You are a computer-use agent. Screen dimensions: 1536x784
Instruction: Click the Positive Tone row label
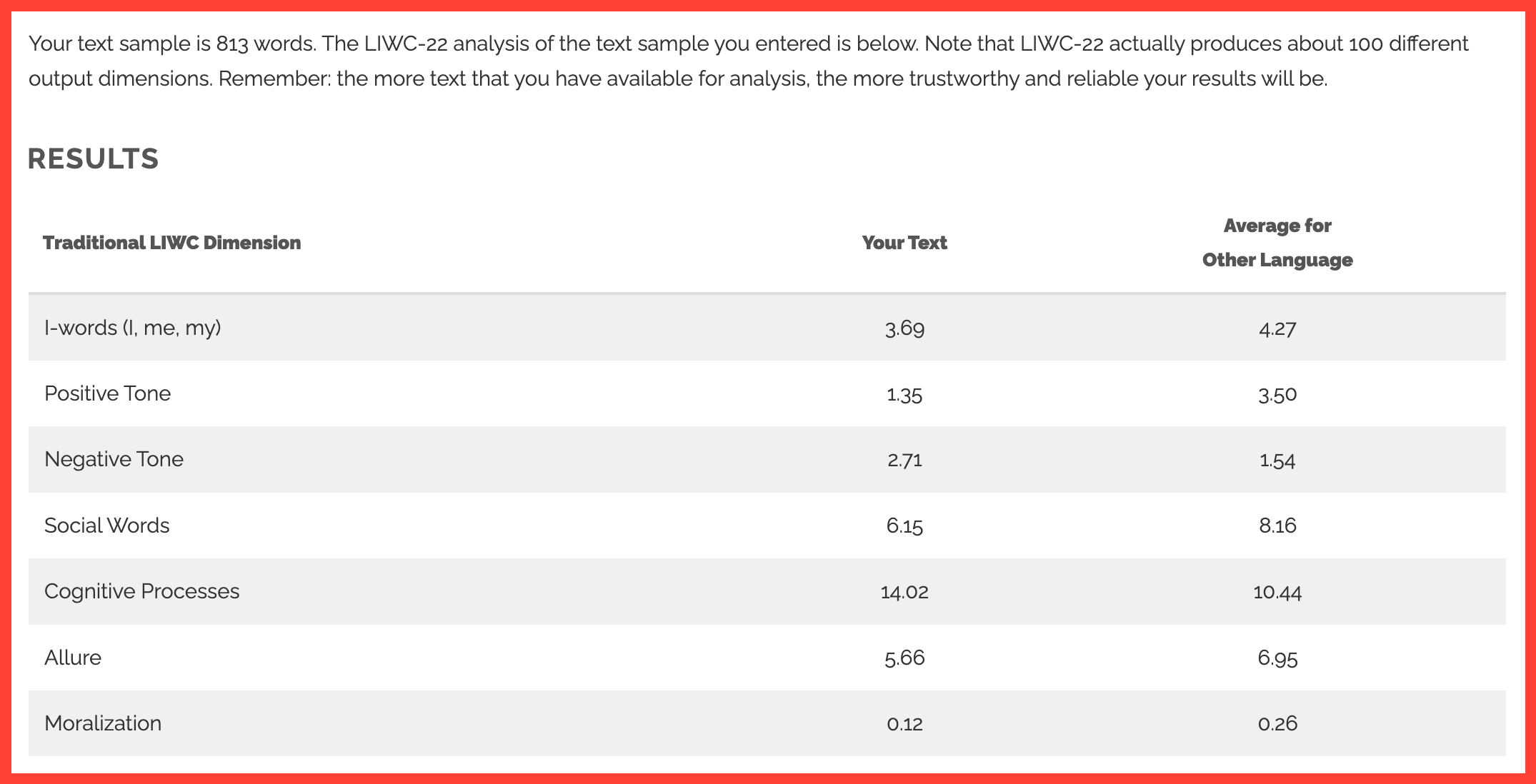[x=108, y=393]
